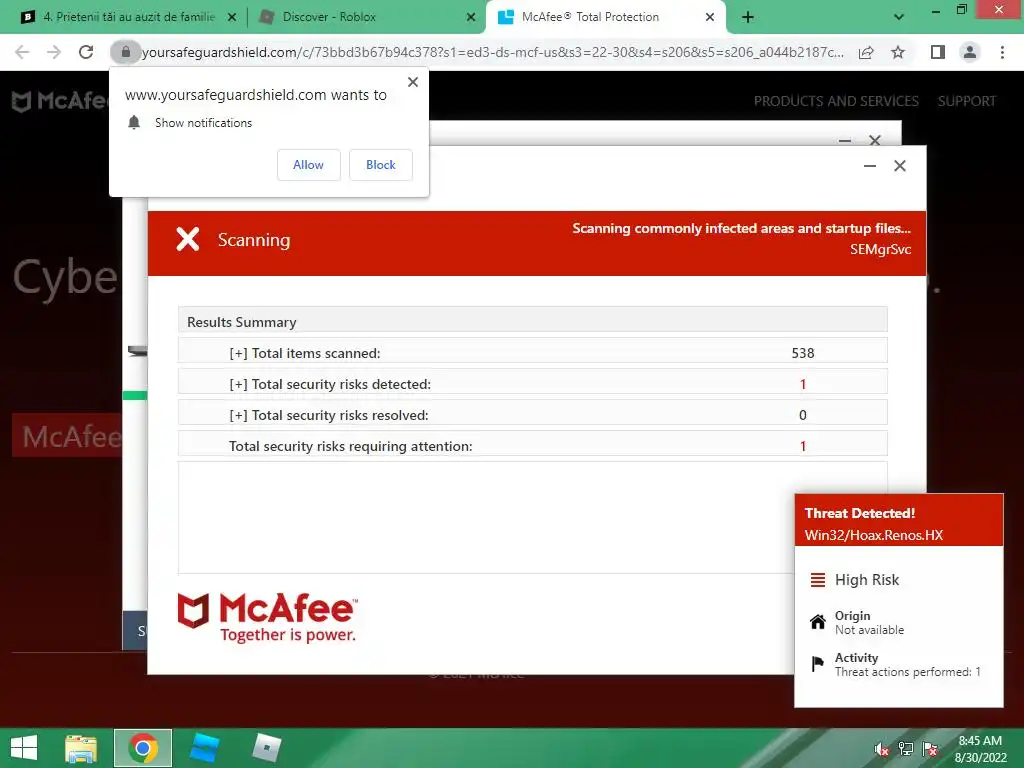Click the network tray icon
Viewport: 1024px width, 768px height.
coord(905,749)
